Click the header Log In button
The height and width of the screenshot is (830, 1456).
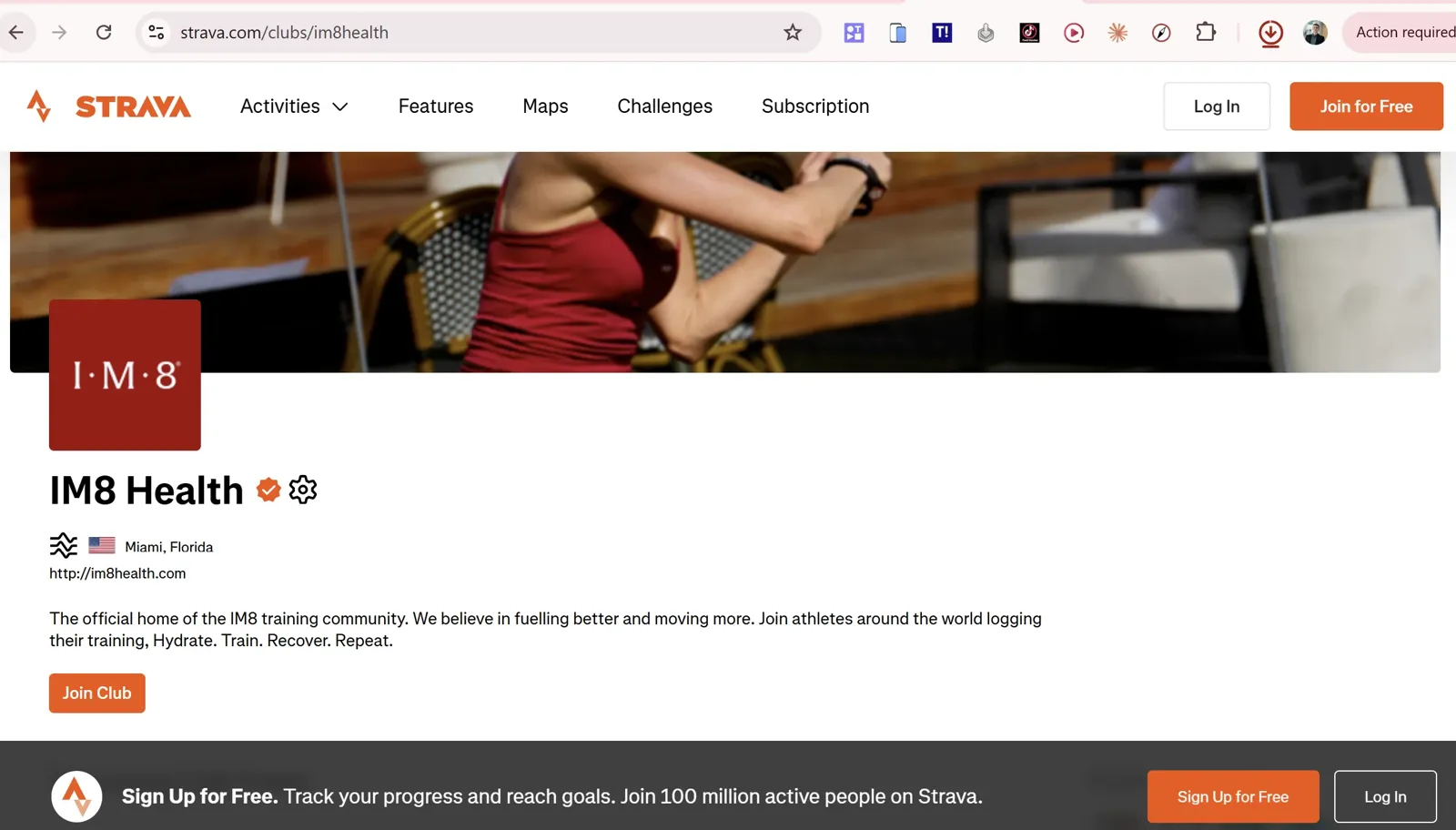click(x=1217, y=106)
